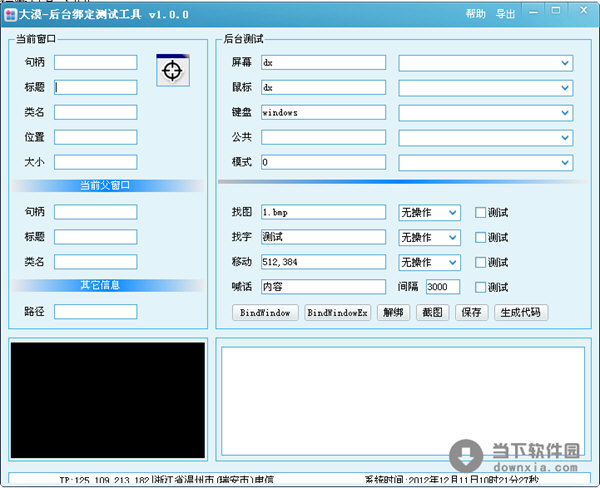Click the empty 公共 text field
This screenshot has height=488, width=600.
coord(323,137)
